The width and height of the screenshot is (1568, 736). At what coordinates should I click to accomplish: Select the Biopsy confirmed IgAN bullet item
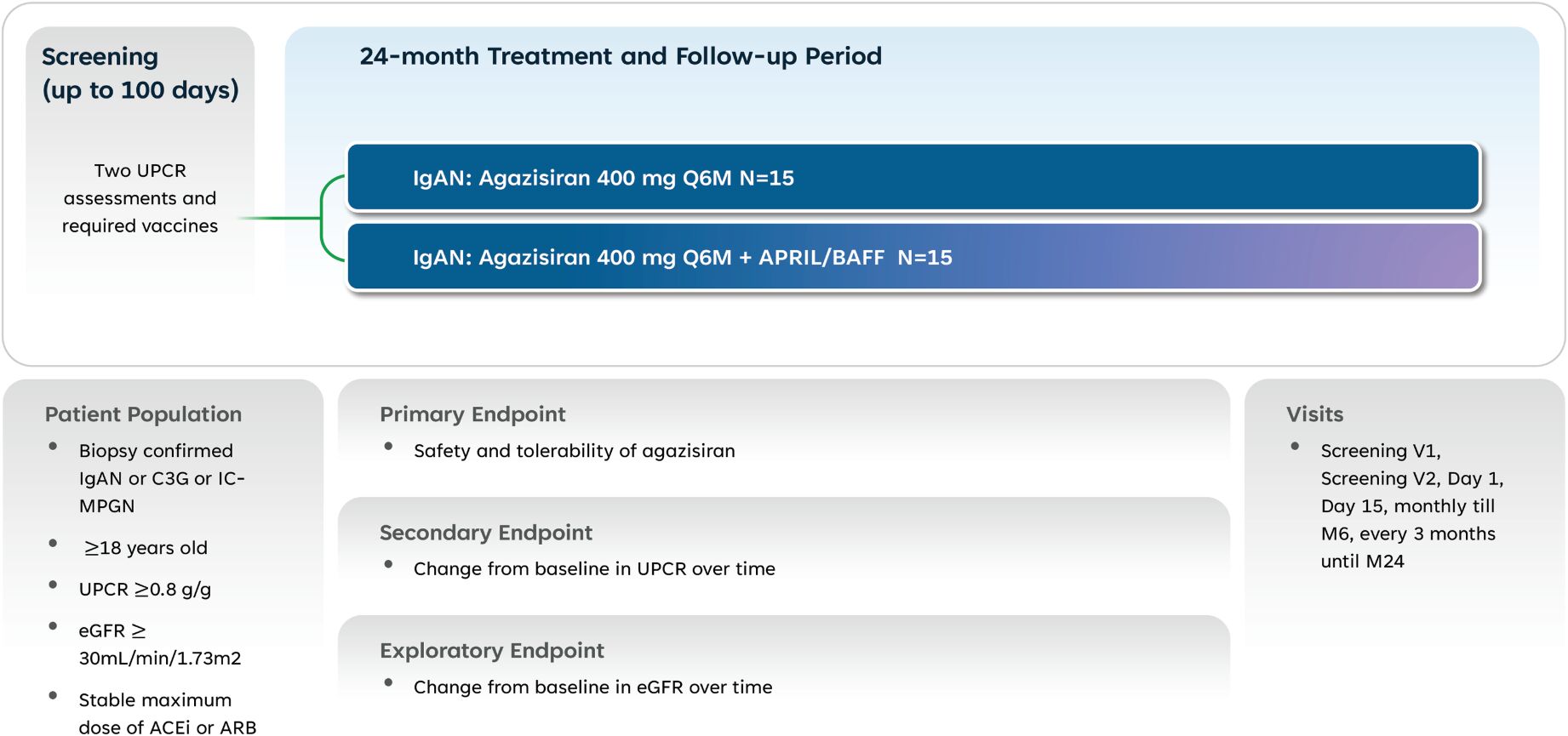(162, 478)
